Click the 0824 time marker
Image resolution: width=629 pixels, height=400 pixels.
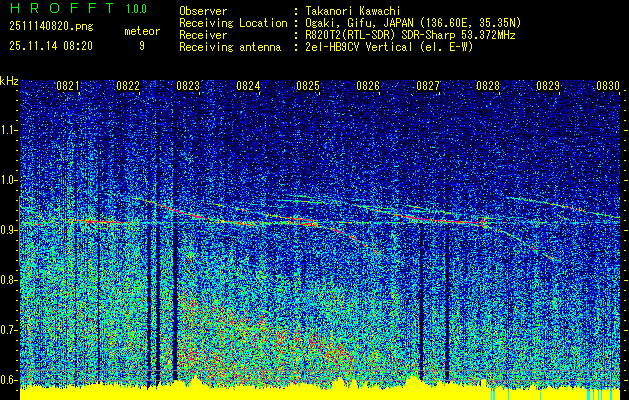pyautogui.click(x=248, y=85)
